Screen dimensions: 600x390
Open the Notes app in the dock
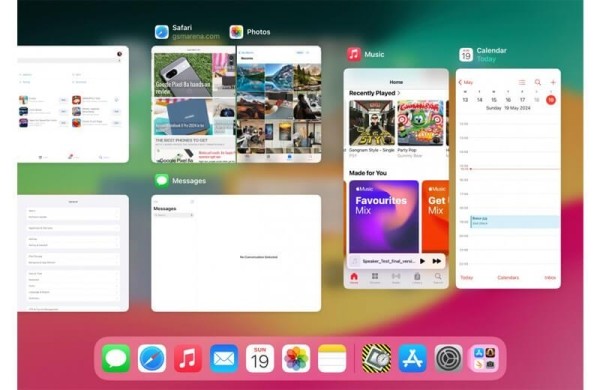pos(332,359)
